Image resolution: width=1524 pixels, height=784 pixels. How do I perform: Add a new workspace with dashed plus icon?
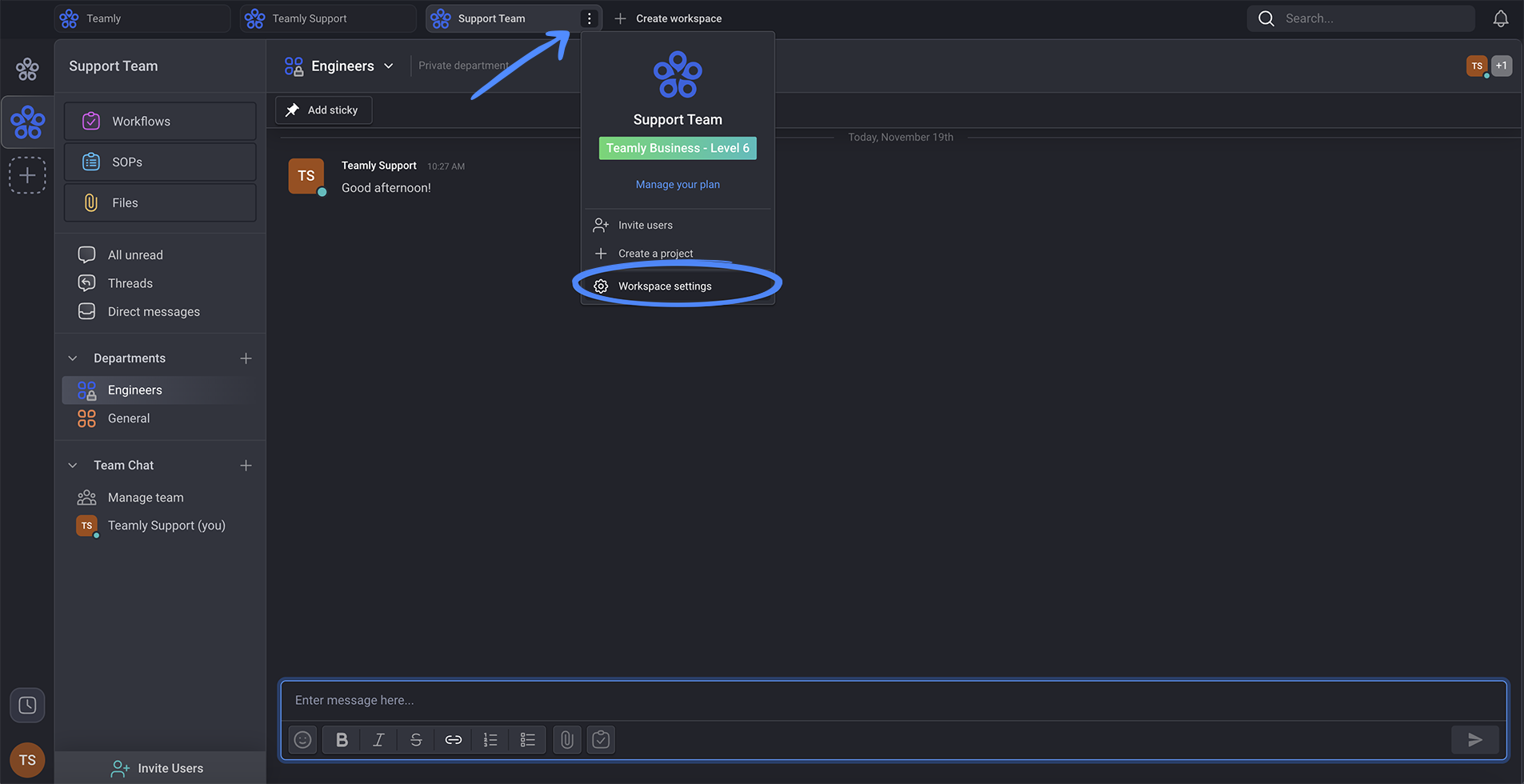[27, 175]
